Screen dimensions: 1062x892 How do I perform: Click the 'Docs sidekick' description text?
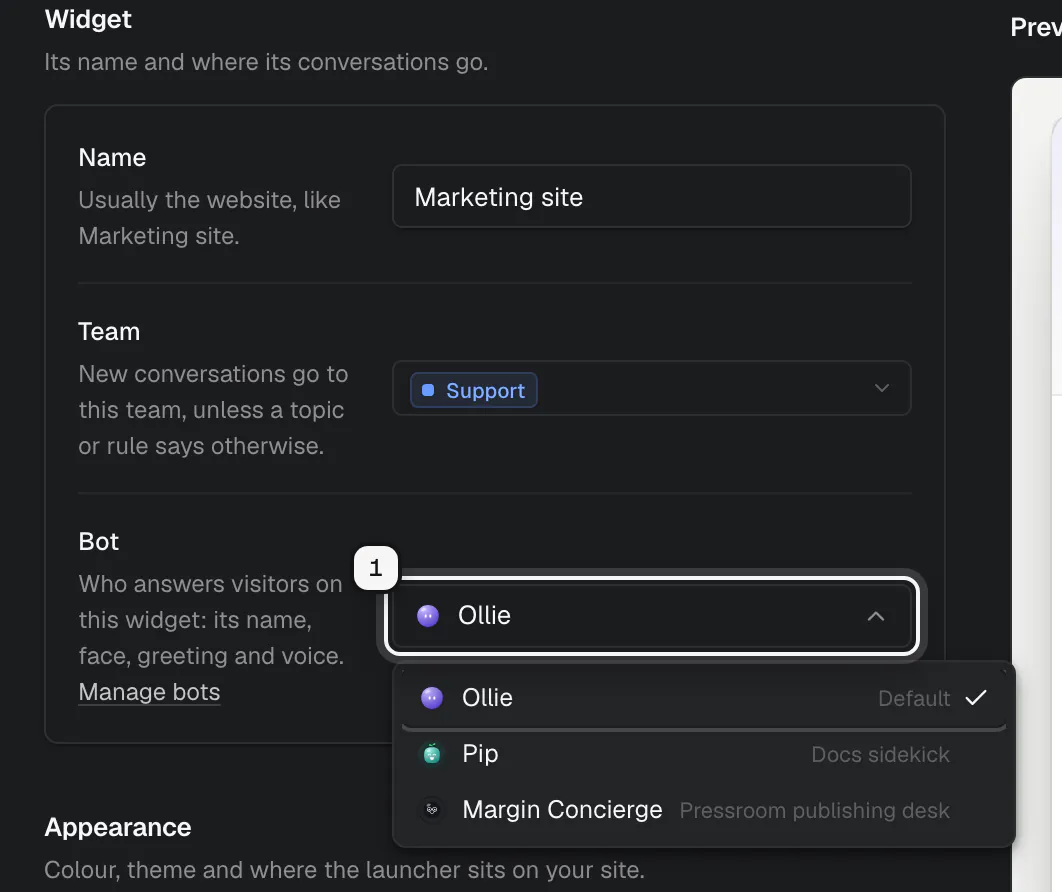[880, 755]
